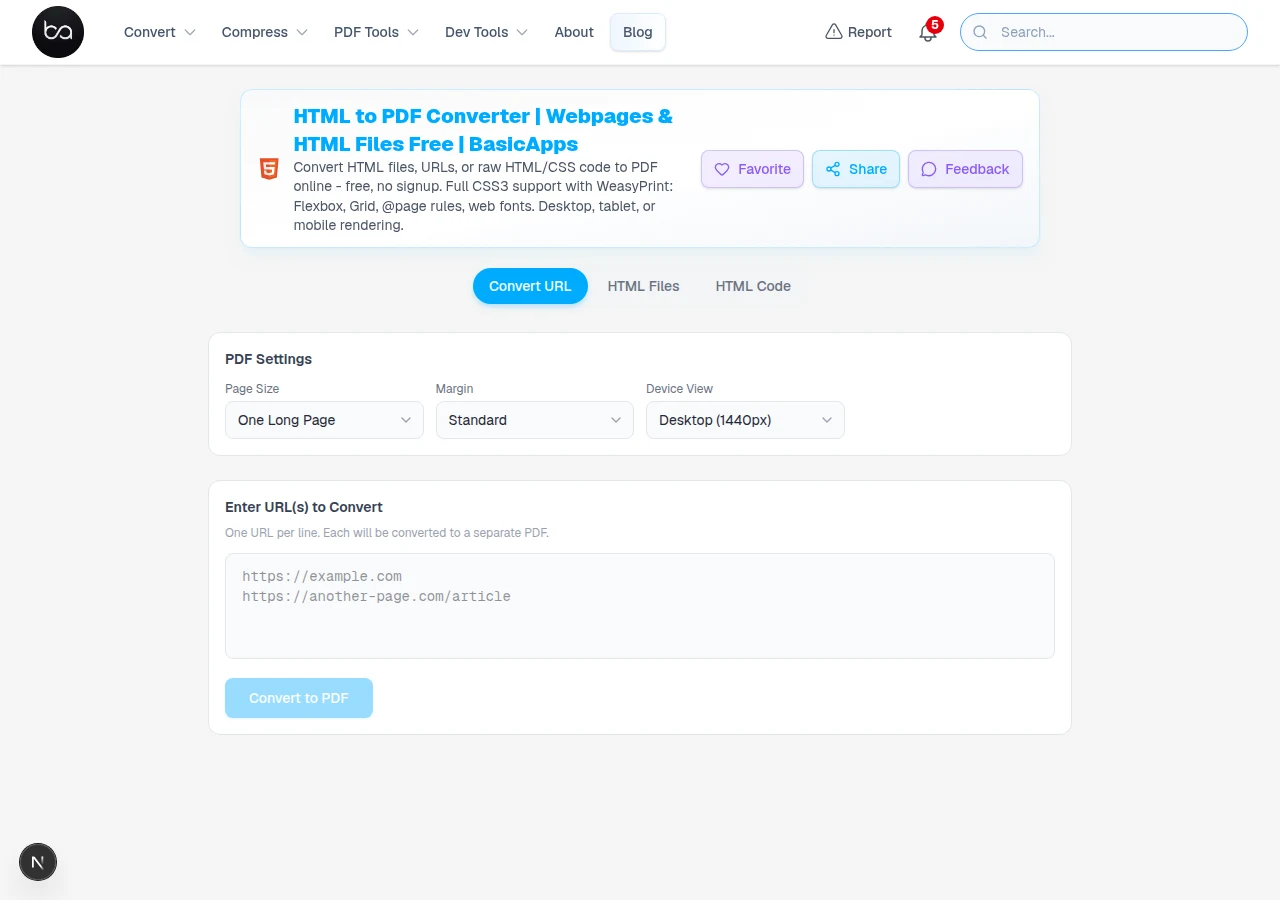Click the red notification count badge

click(x=935, y=25)
